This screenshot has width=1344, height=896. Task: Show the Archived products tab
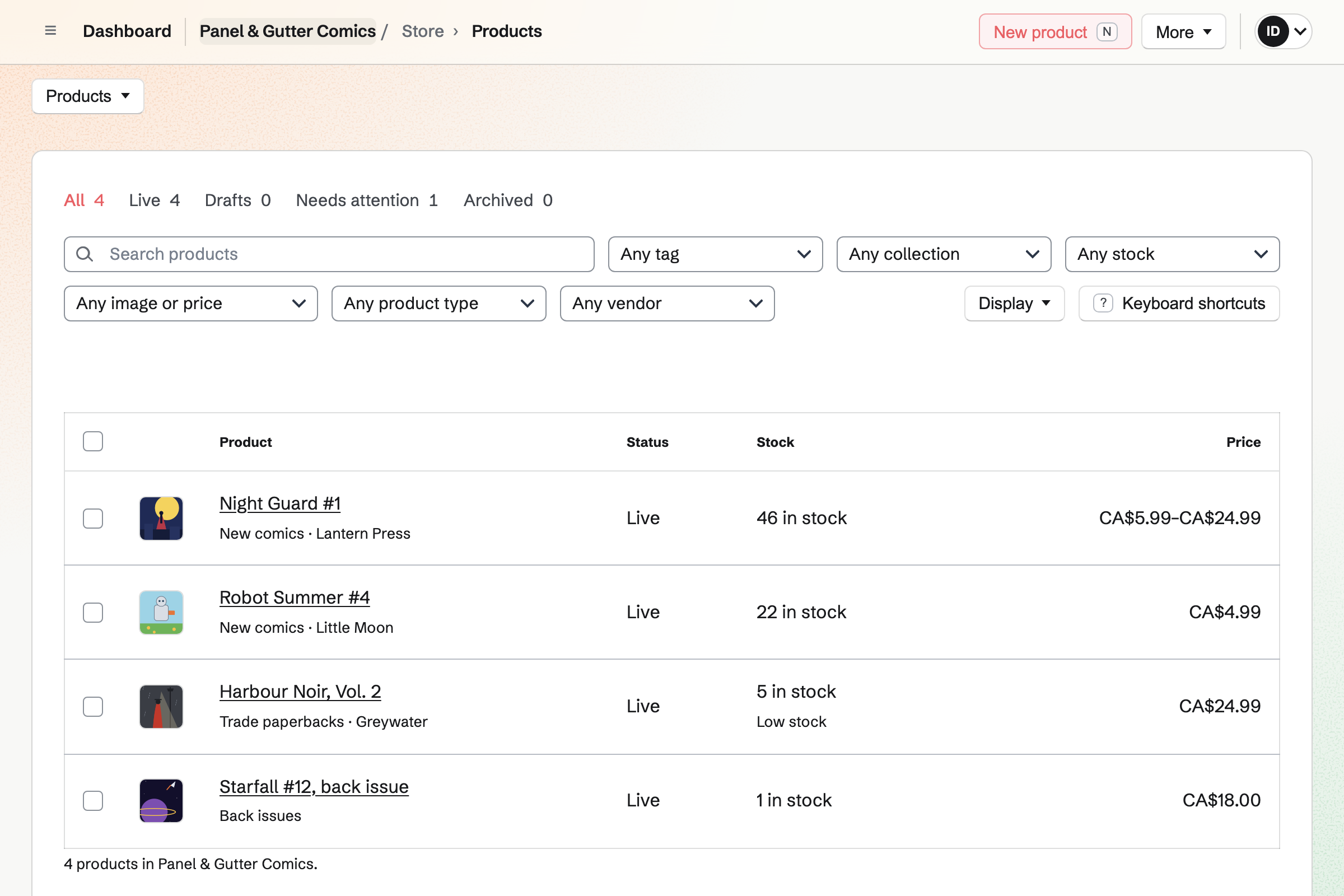(x=508, y=200)
